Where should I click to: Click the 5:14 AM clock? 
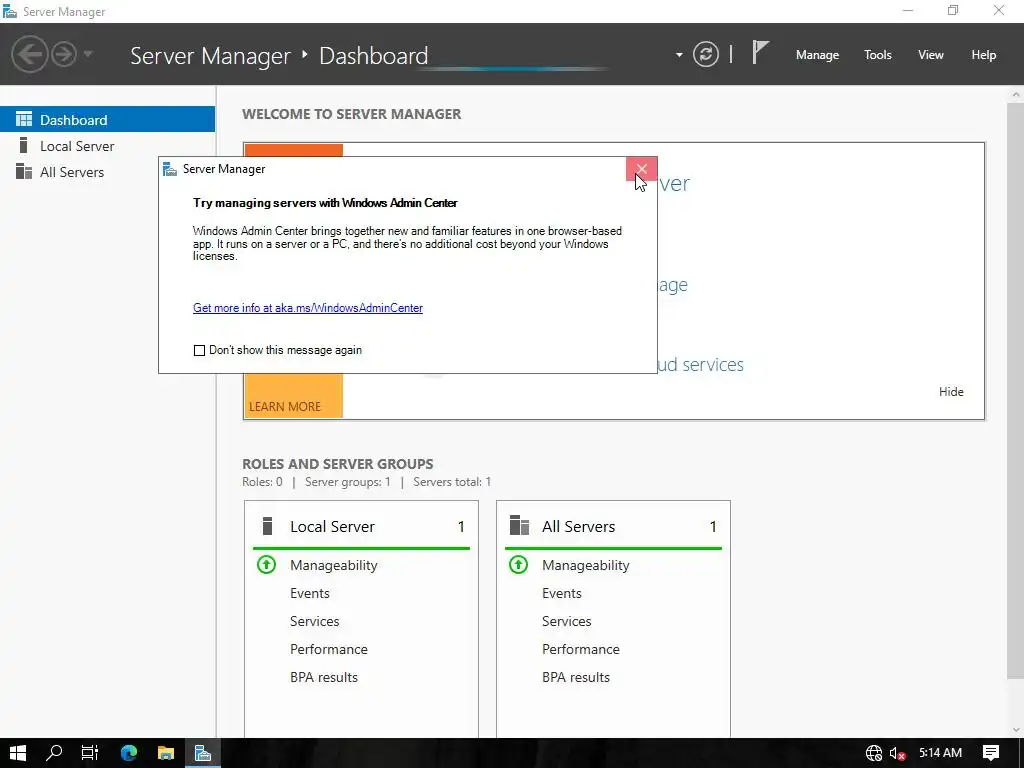[940, 753]
